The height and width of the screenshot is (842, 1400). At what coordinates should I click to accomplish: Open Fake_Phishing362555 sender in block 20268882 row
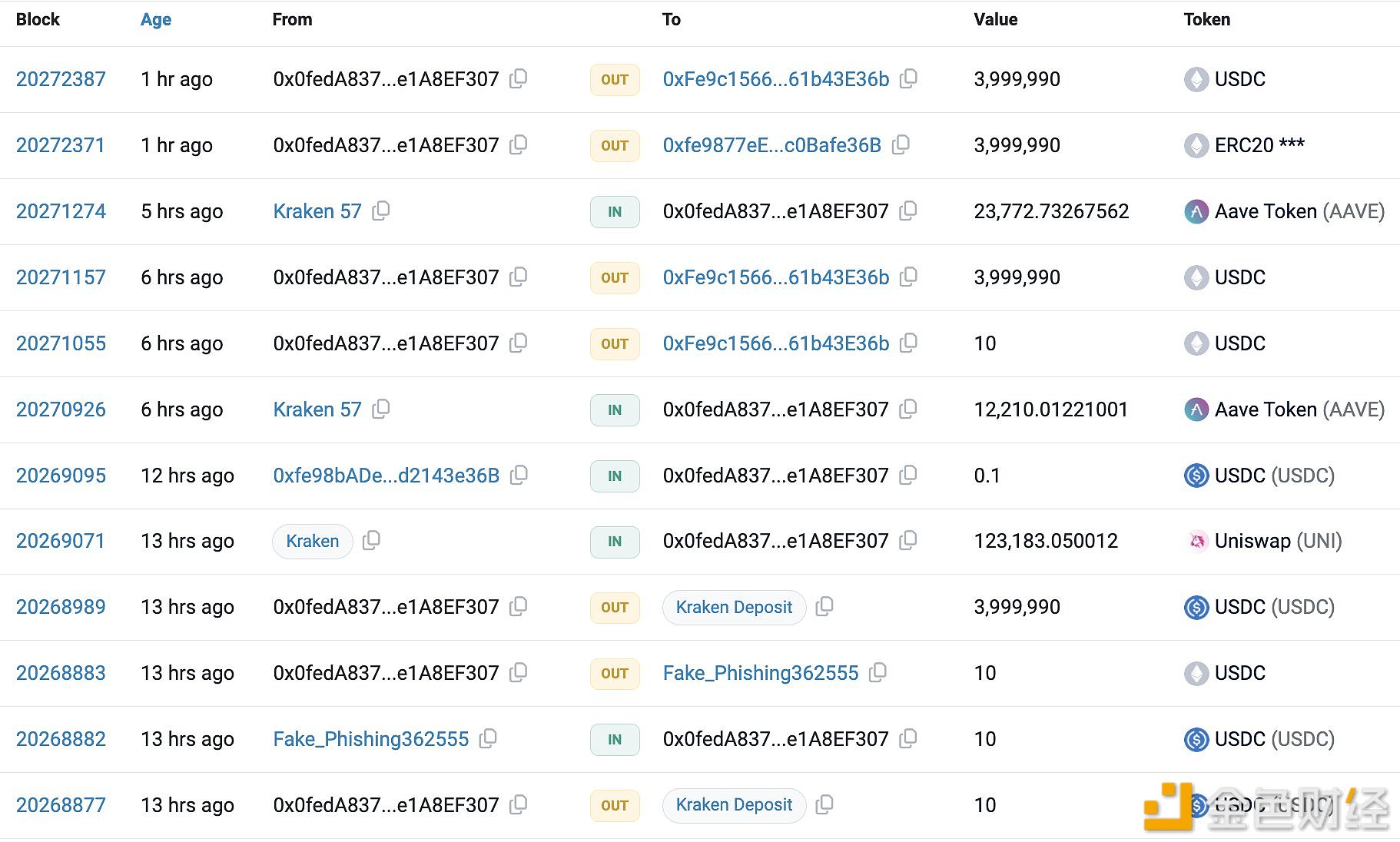tap(370, 739)
